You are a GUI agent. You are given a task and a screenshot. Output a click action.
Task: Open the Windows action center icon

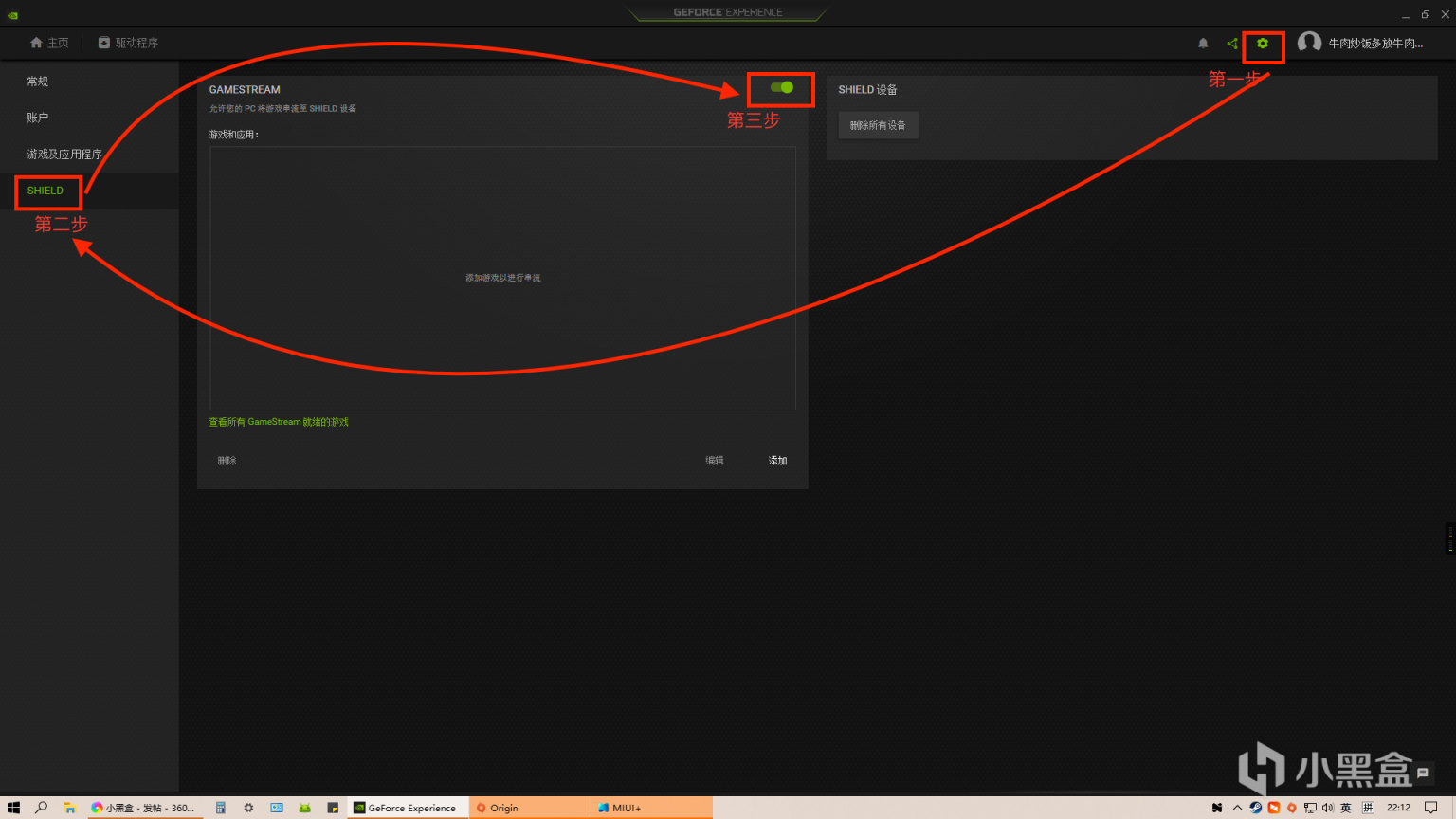click(1431, 808)
